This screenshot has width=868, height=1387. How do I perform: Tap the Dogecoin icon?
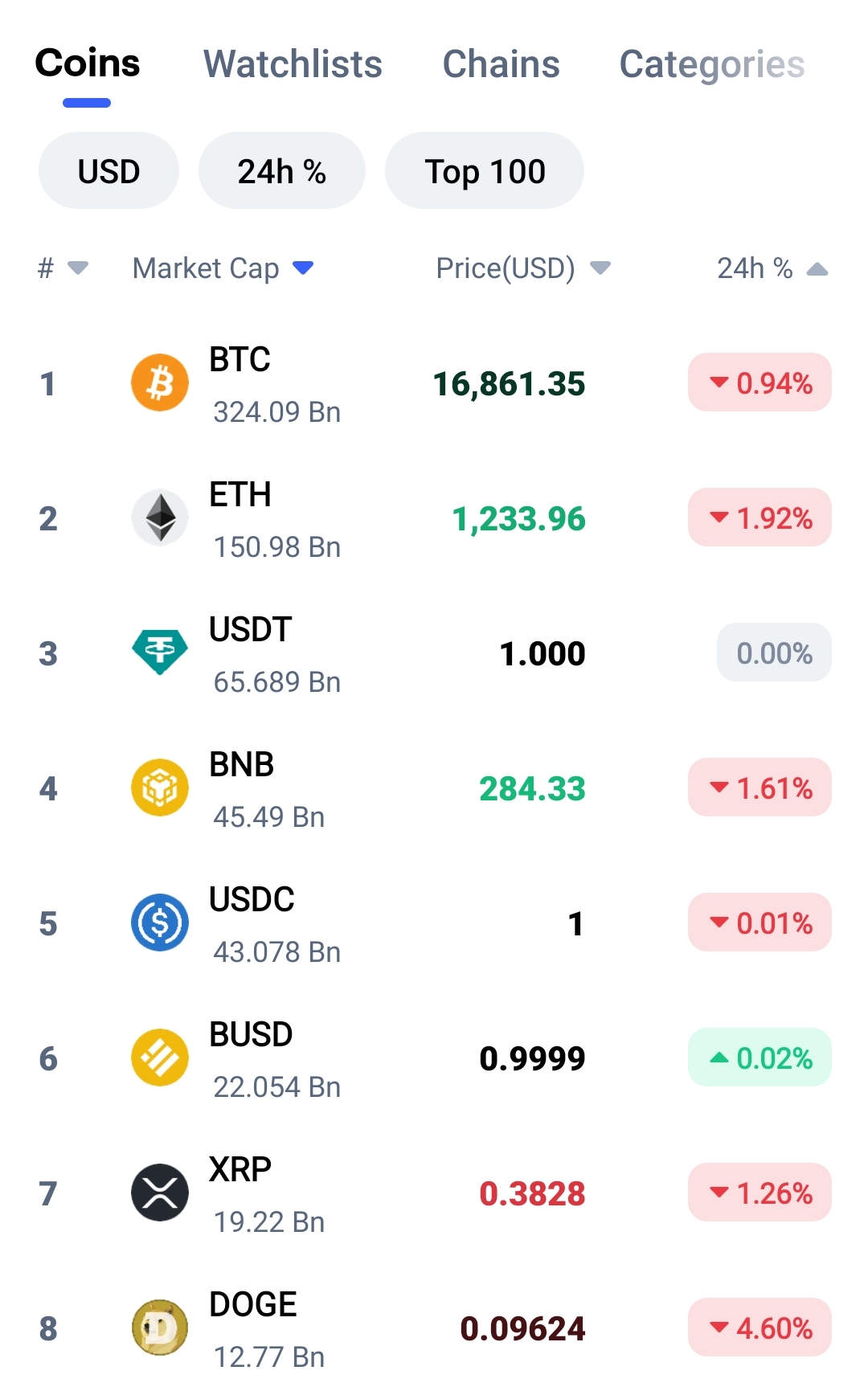160,1328
